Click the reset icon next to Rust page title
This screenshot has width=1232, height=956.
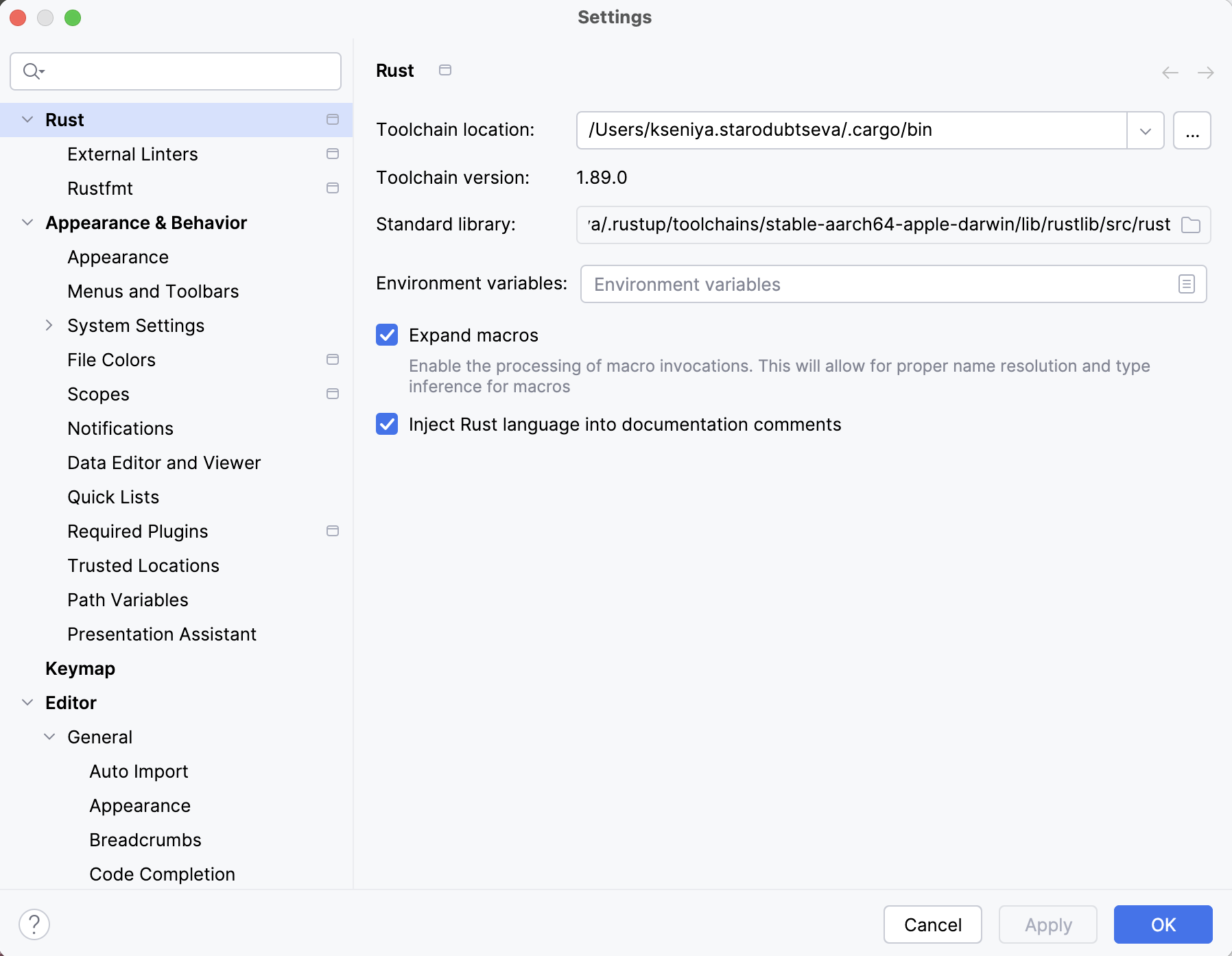445,70
